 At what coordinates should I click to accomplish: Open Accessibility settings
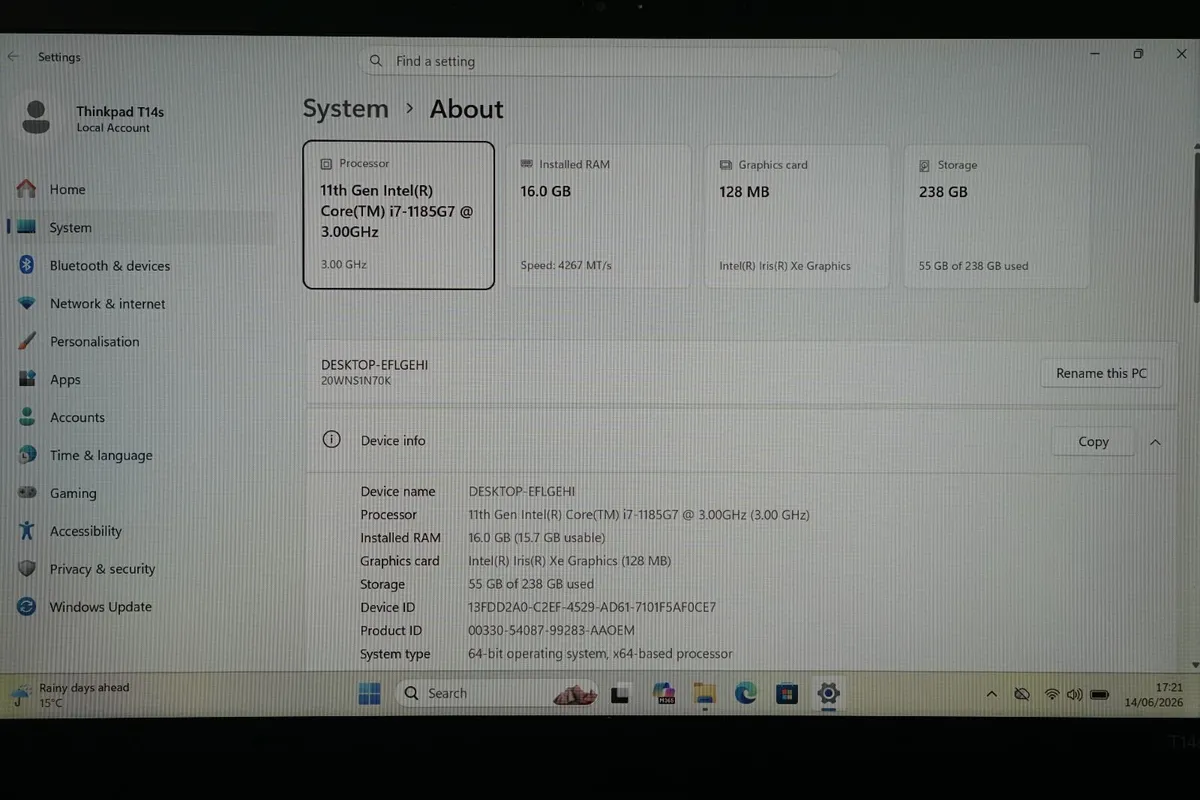point(140,531)
